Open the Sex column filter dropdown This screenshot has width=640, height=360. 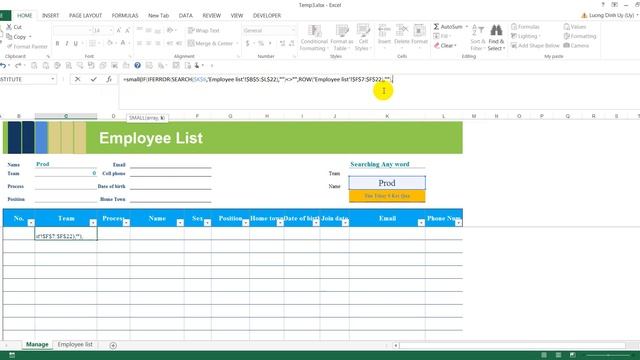click(207, 222)
